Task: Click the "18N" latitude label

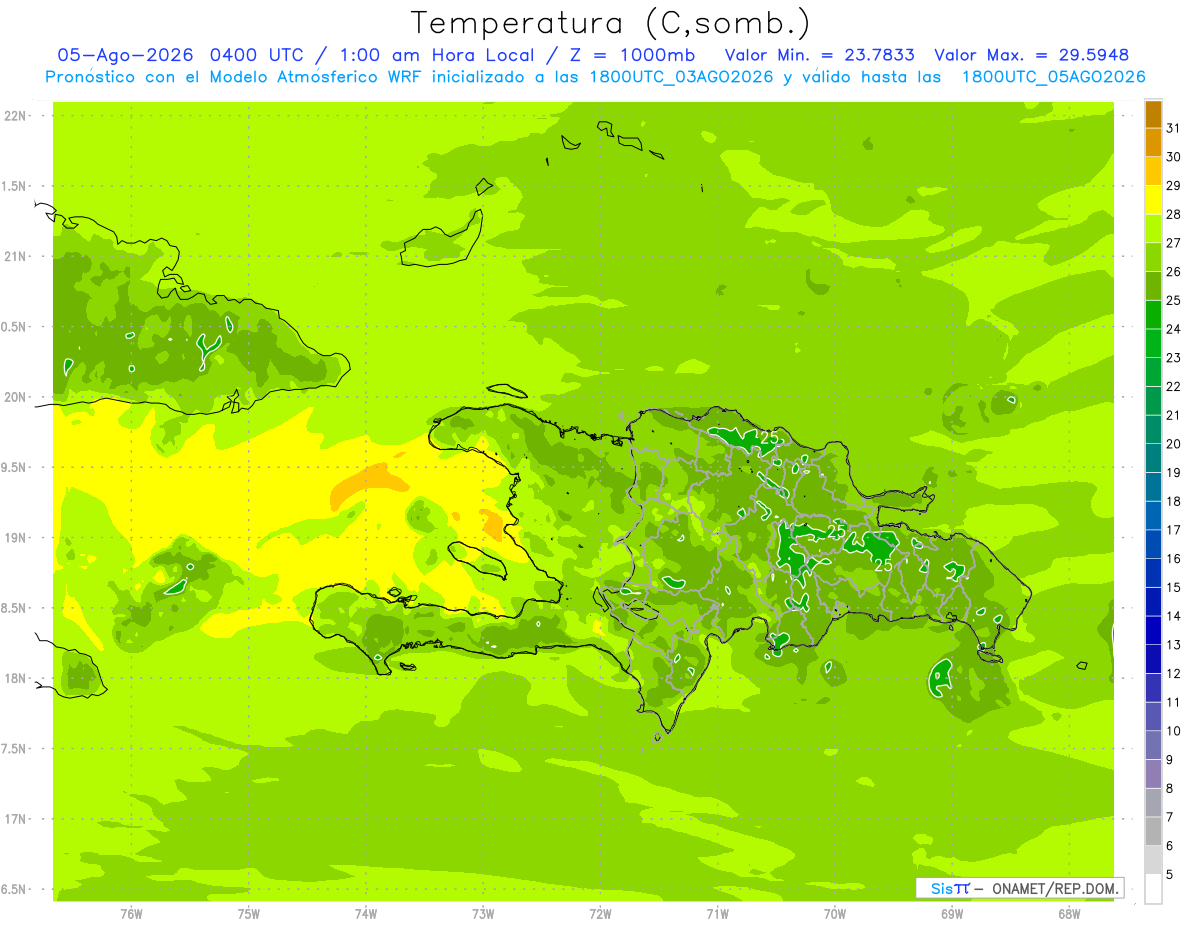Action: pos(16,678)
